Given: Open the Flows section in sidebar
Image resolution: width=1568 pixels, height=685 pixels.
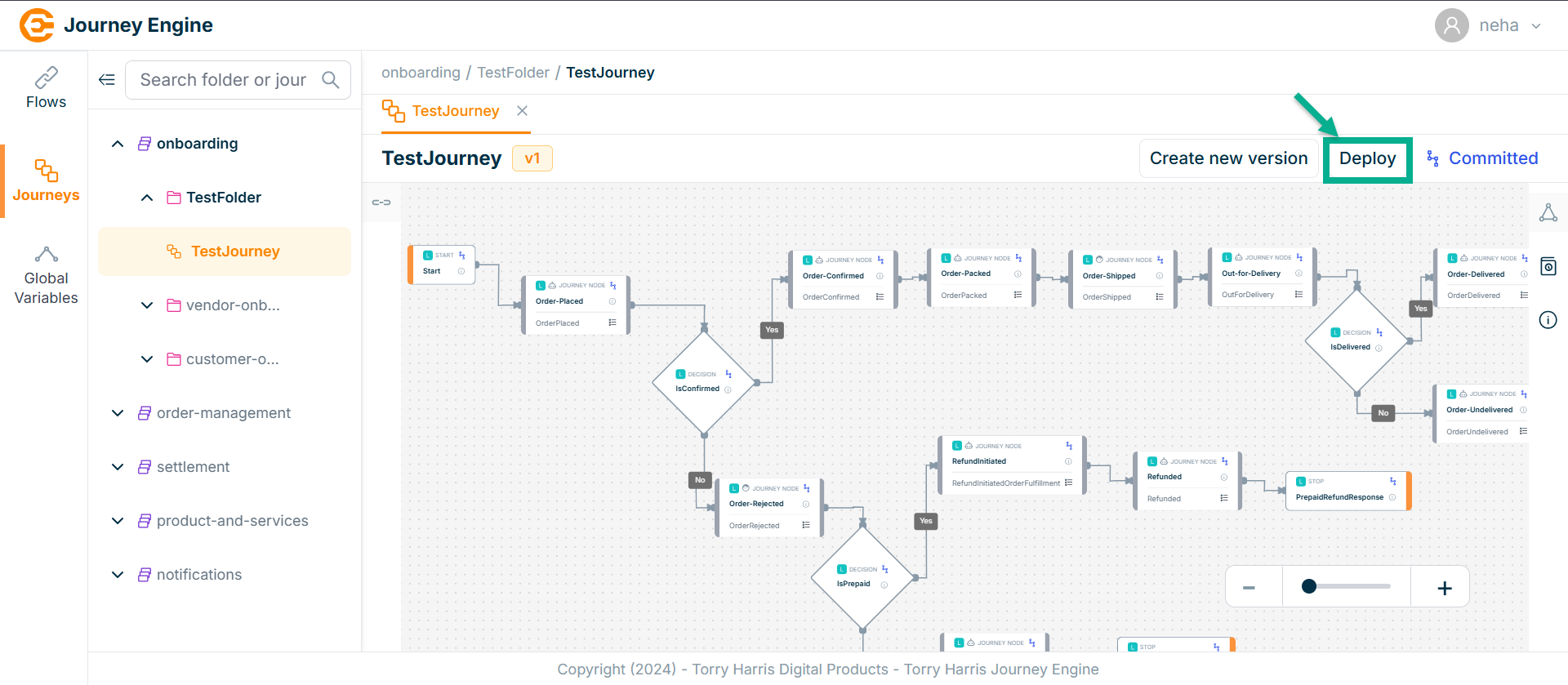Looking at the screenshot, I should [46, 88].
